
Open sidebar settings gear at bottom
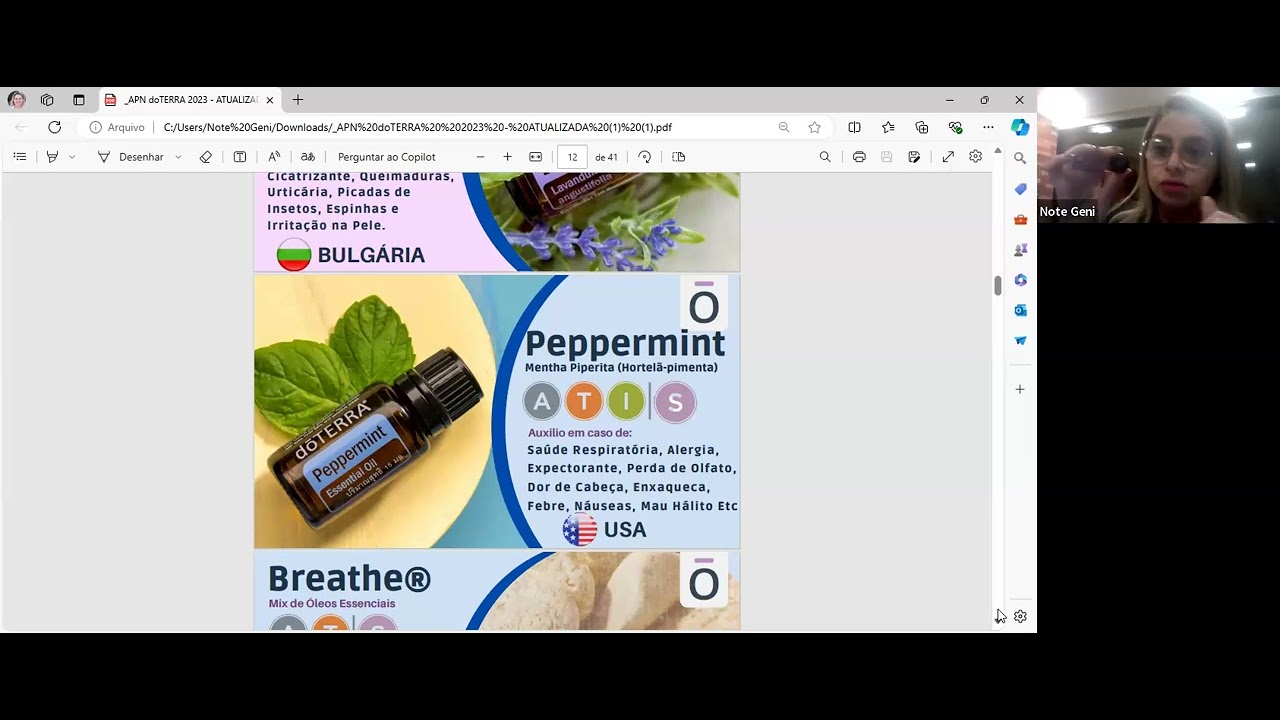[x=1020, y=617]
